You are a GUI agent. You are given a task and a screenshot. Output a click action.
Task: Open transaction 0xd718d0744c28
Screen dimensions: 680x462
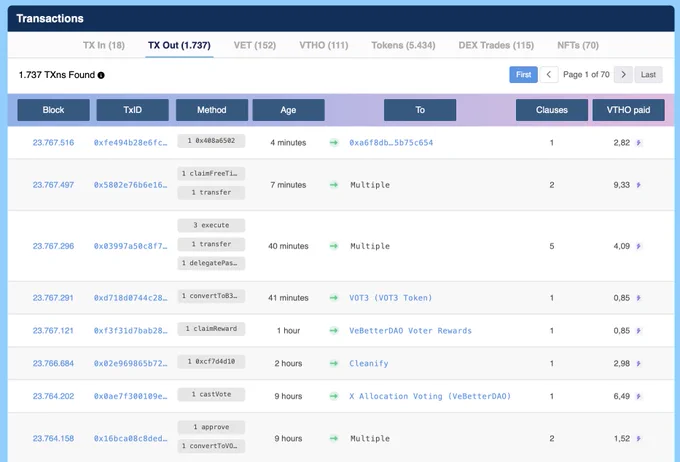click(x=131, y=298)
